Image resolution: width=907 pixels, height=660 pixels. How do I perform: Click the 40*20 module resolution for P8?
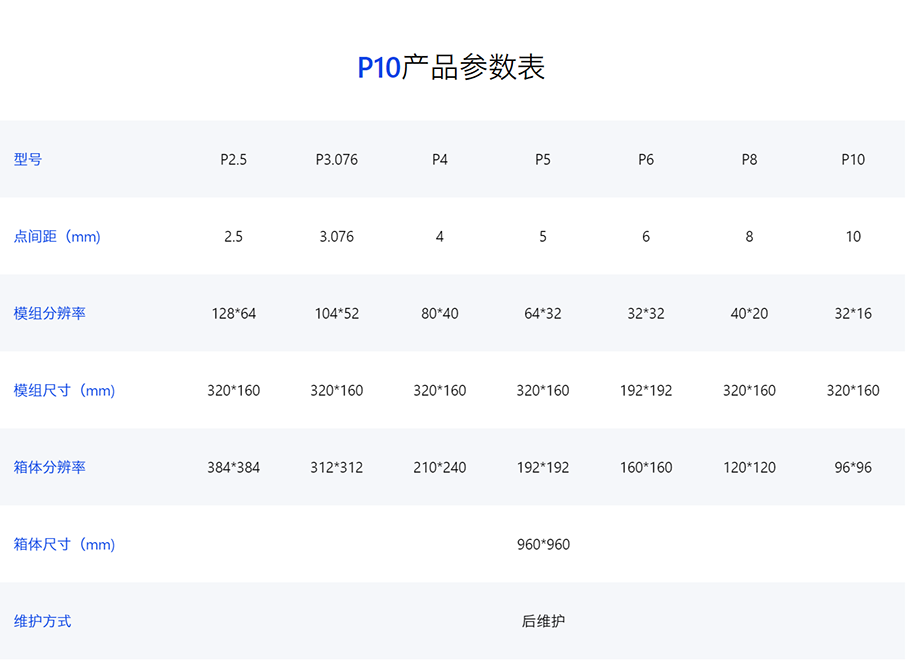coord(749,313)
